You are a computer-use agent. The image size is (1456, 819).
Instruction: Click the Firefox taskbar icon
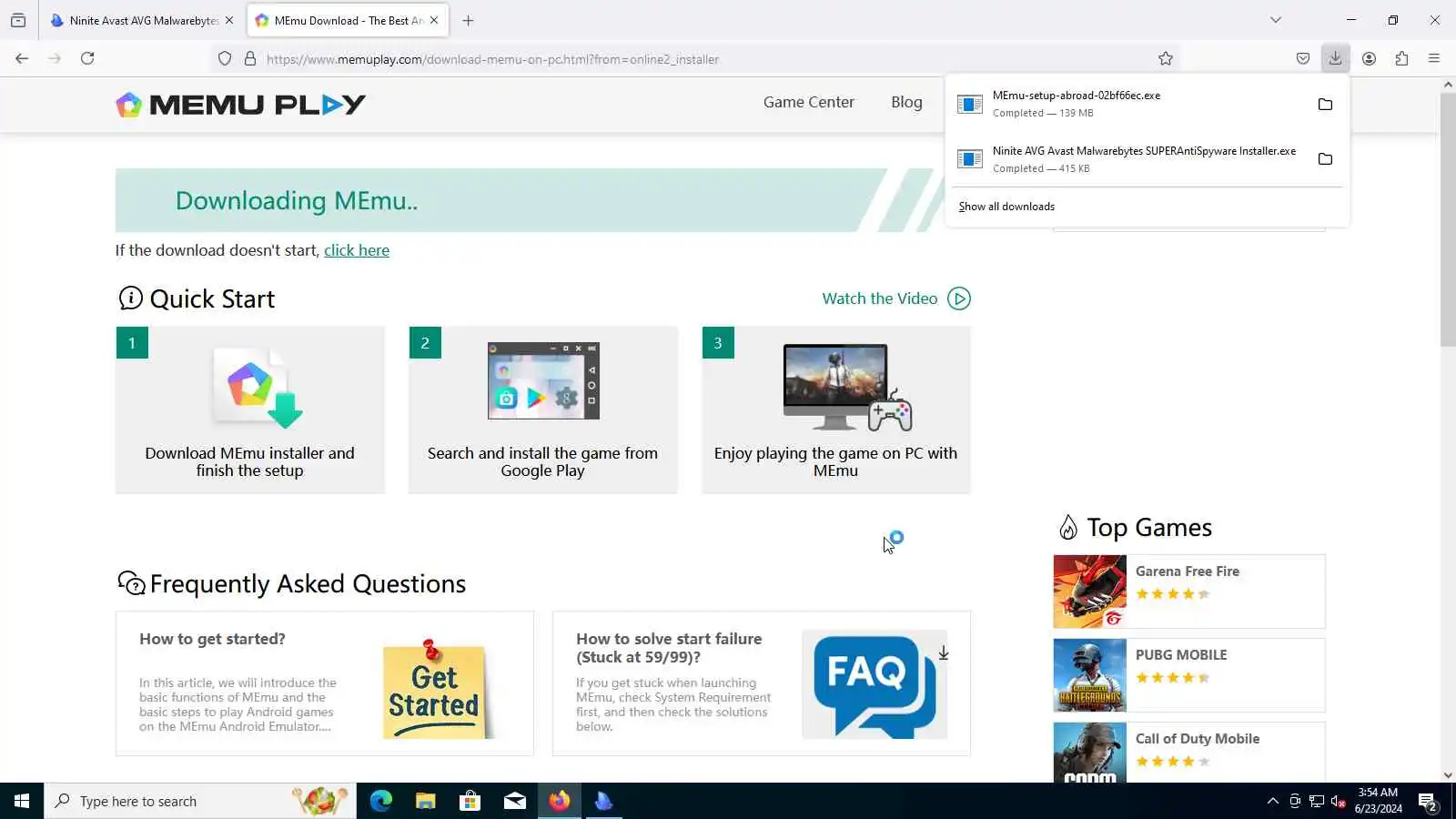point(559,801)
